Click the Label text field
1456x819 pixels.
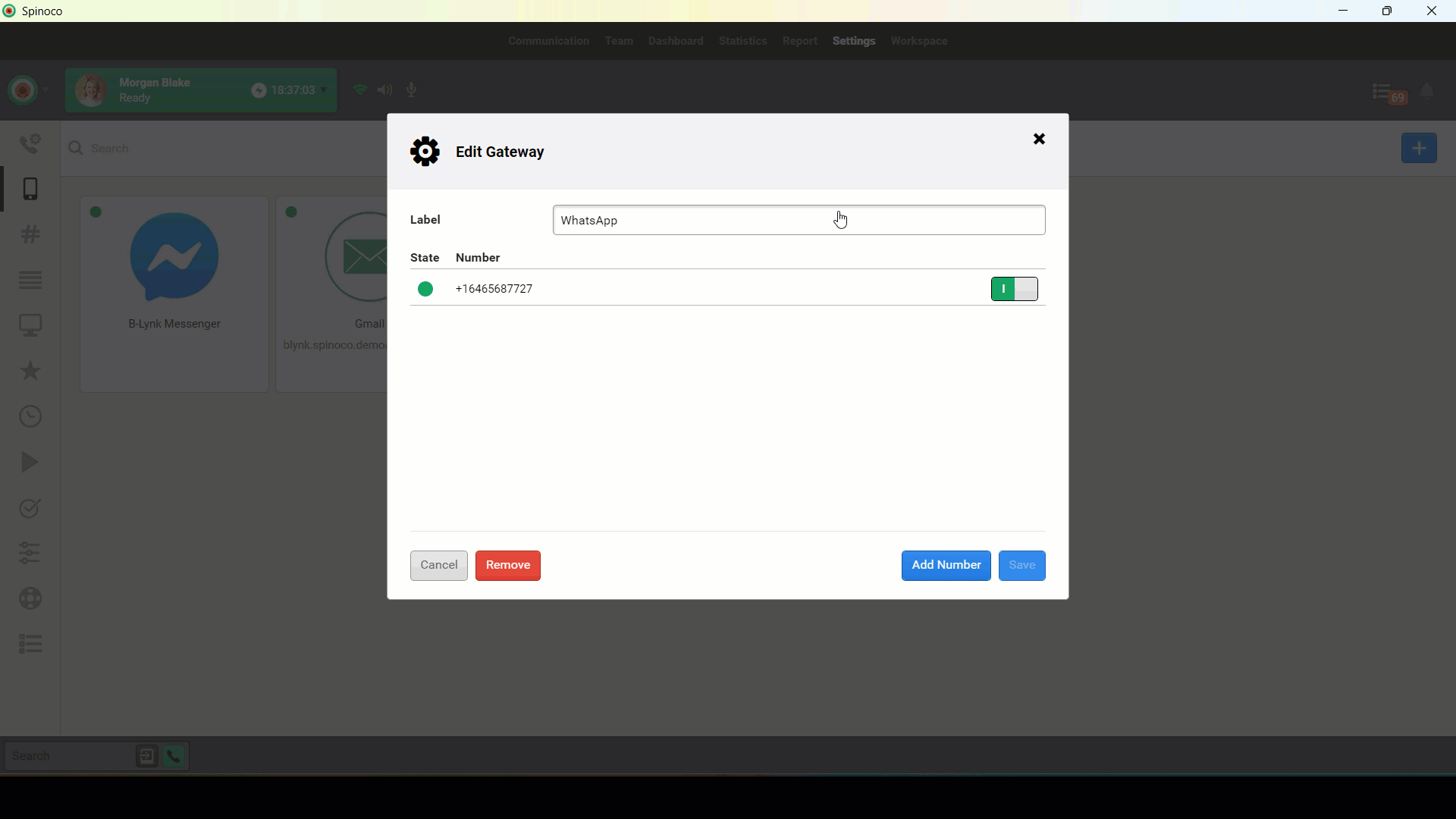pyautogui.click(x=799, y=220)
